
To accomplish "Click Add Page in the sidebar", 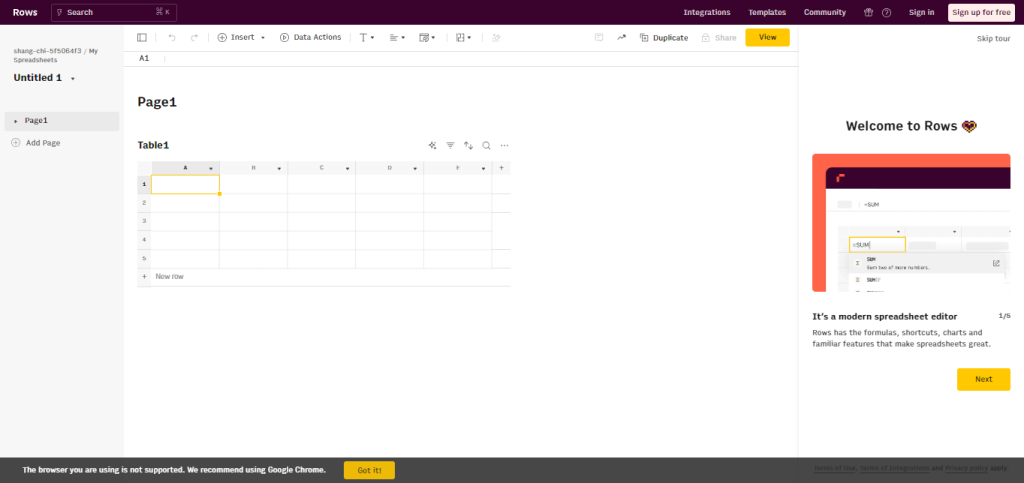I will [x=37, y=143].
